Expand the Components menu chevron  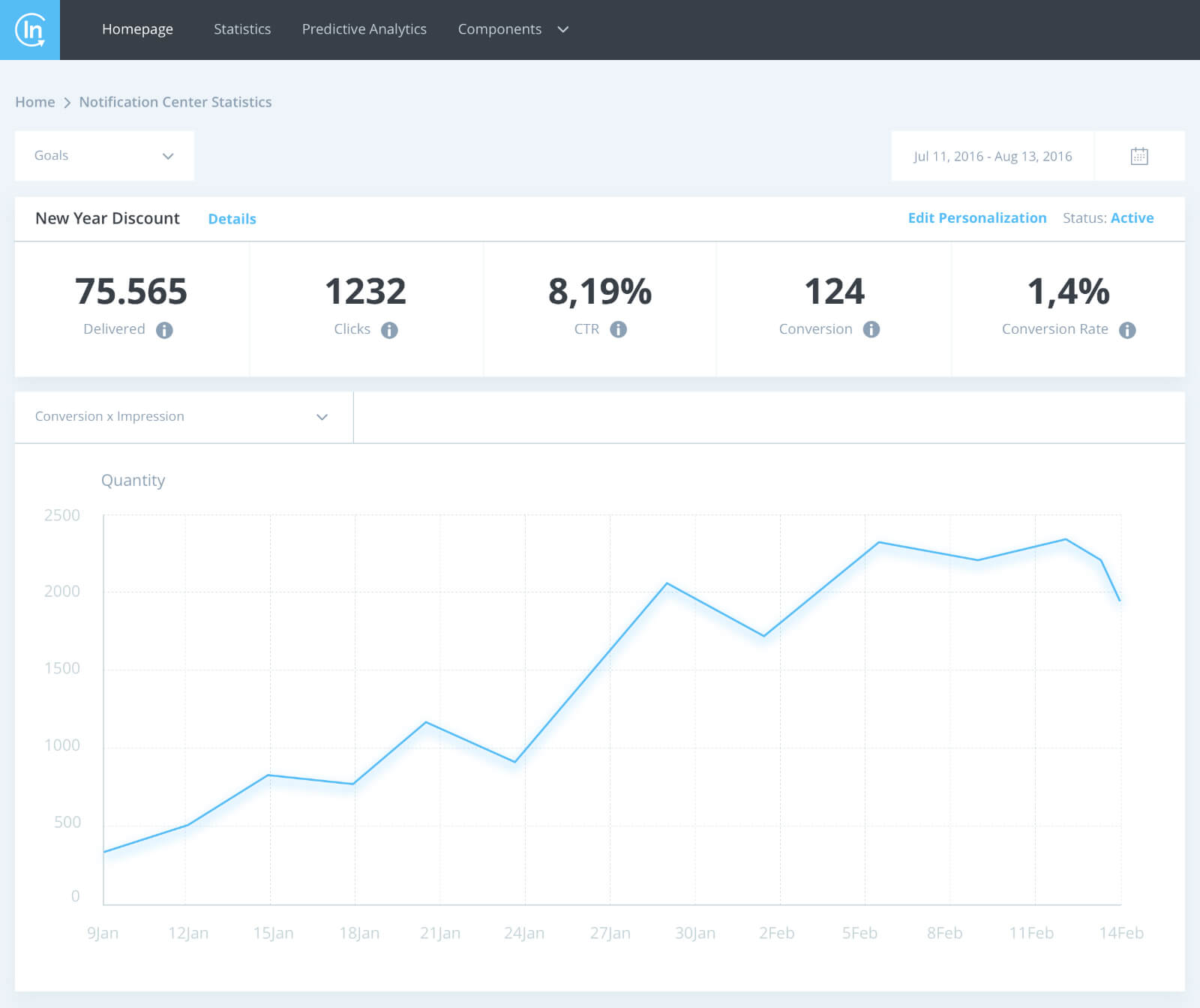pos(563,29)
